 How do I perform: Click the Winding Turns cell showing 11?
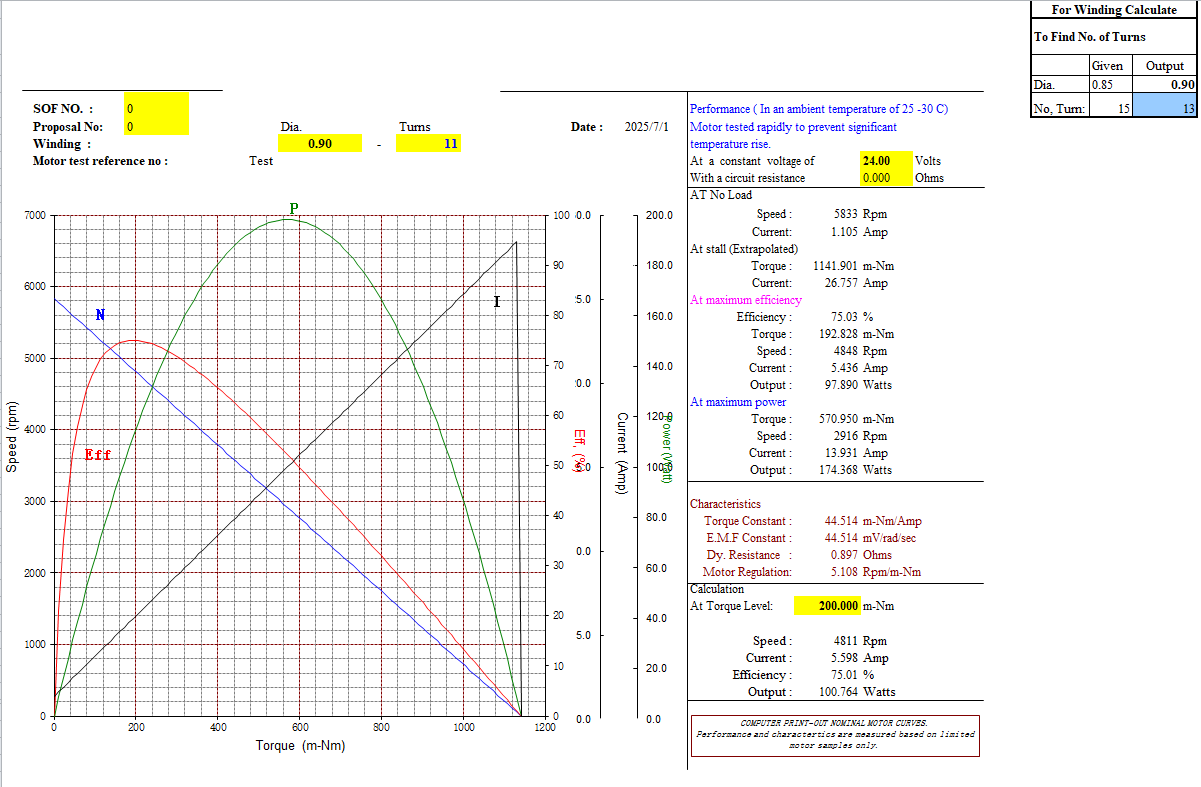click(x=429, y=144)
